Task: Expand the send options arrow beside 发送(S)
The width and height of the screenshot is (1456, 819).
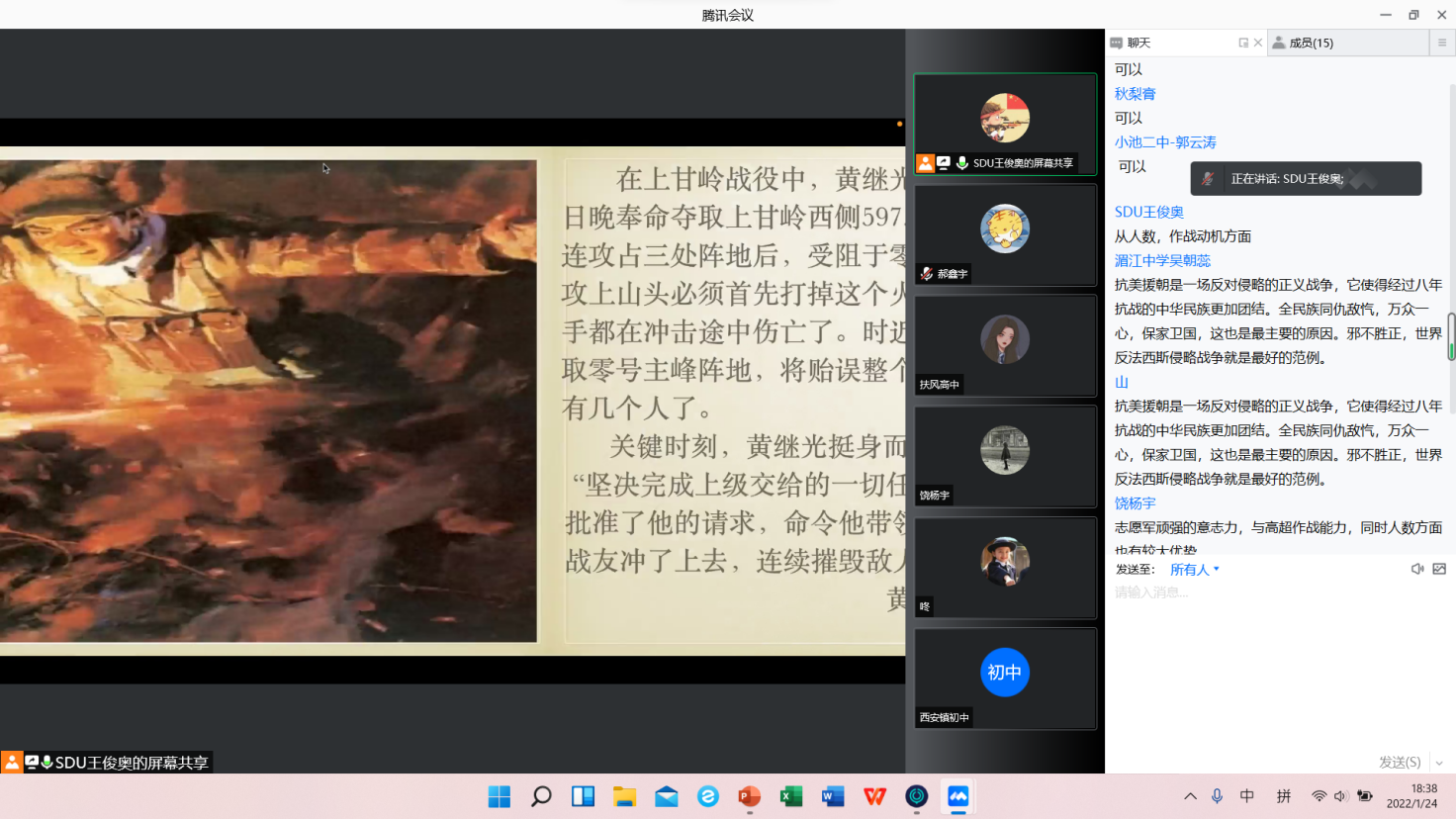Action: [x=1439, y=763]
